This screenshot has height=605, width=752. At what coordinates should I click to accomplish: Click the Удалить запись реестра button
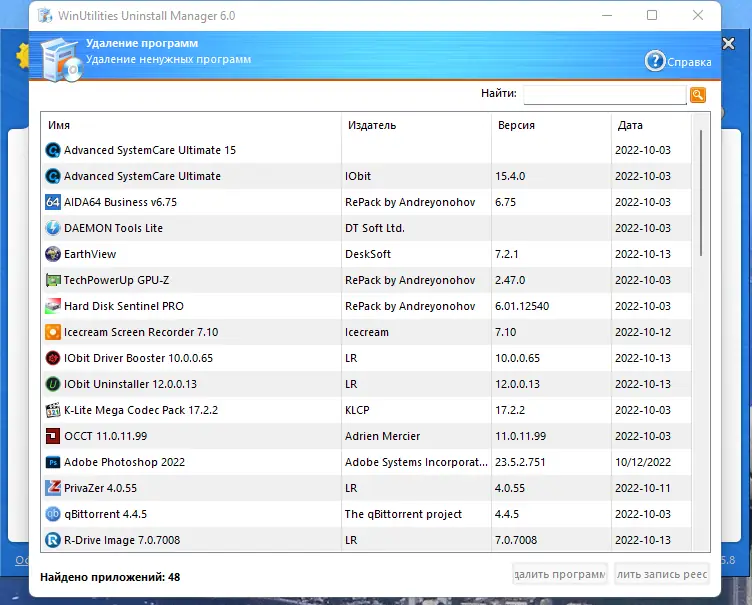[x=662, y=574]
